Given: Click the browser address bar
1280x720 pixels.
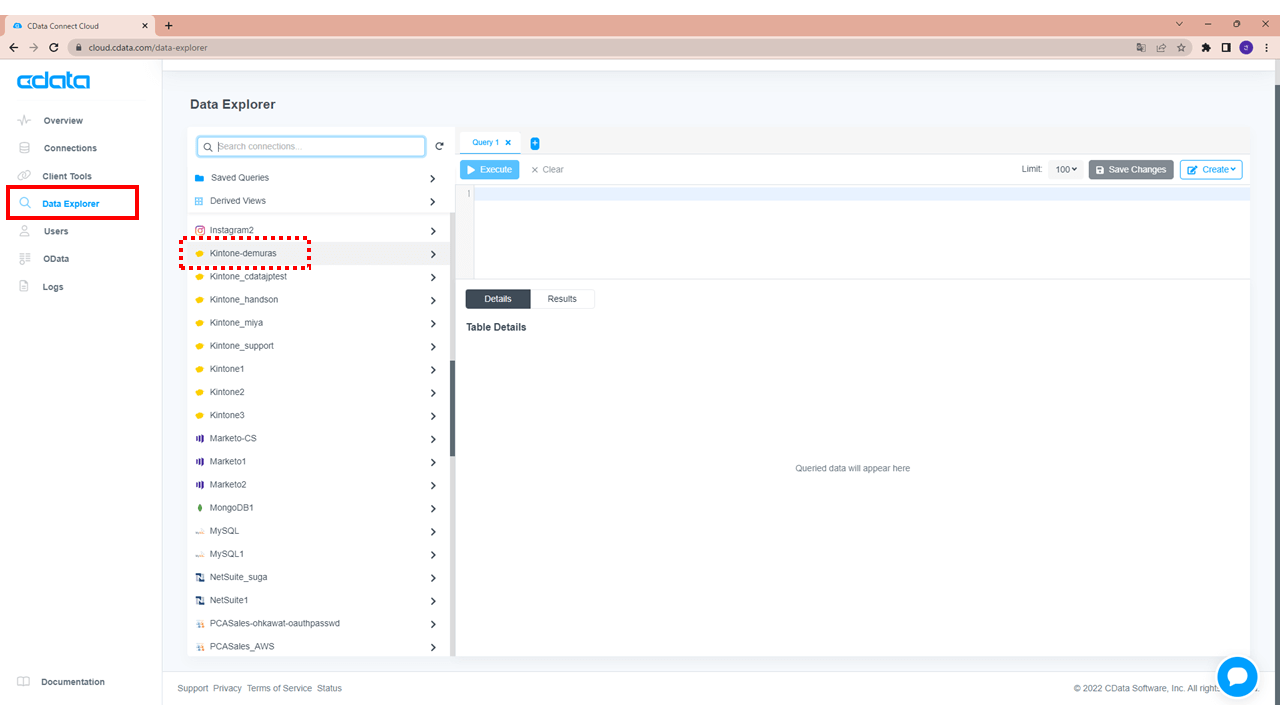Looking at the screenshot, I should 600,47.
